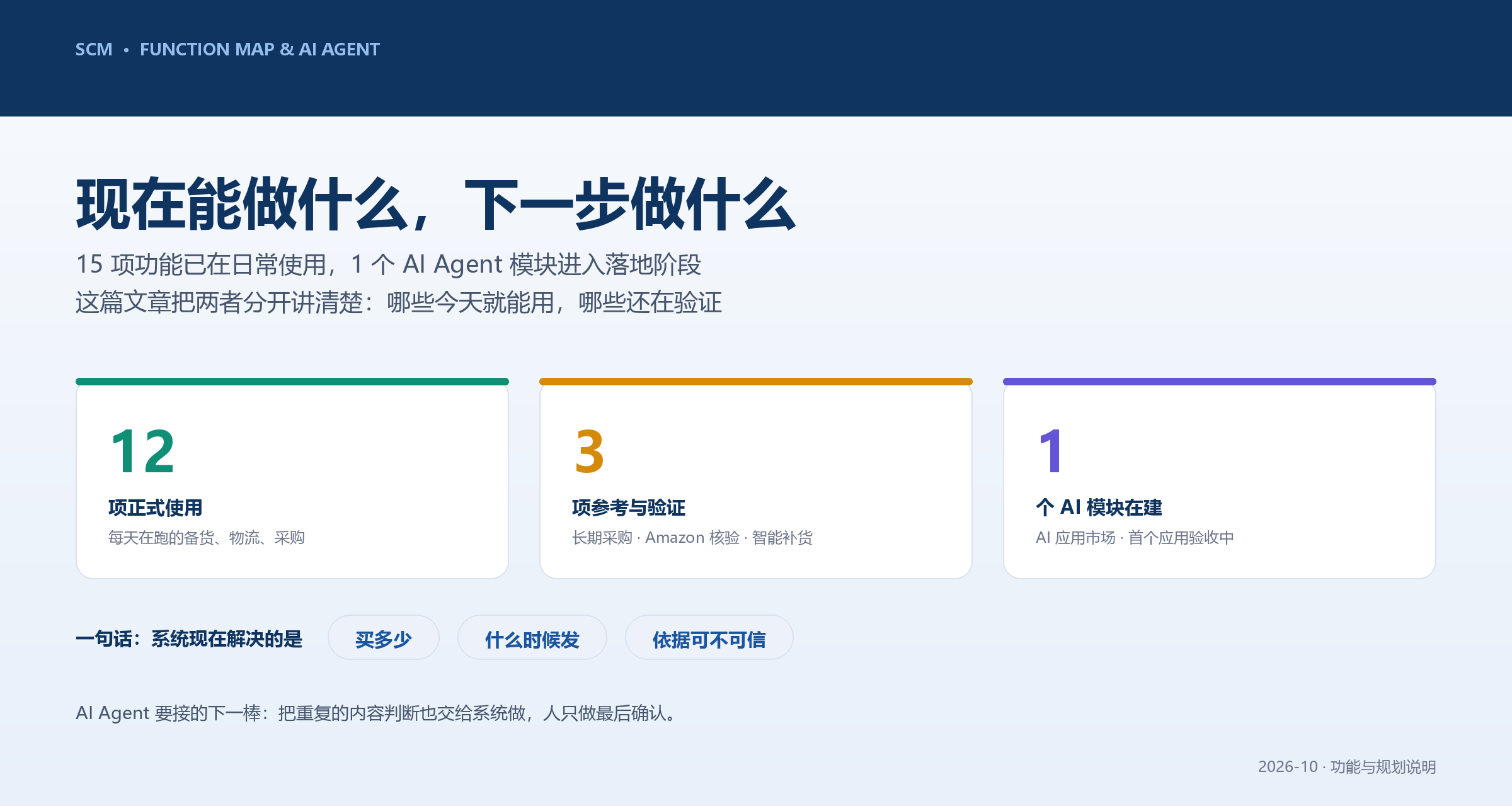Click the 个 AI 模块在建 card heading
This screenshot has width=1512, height=806.
point(1099,508)
